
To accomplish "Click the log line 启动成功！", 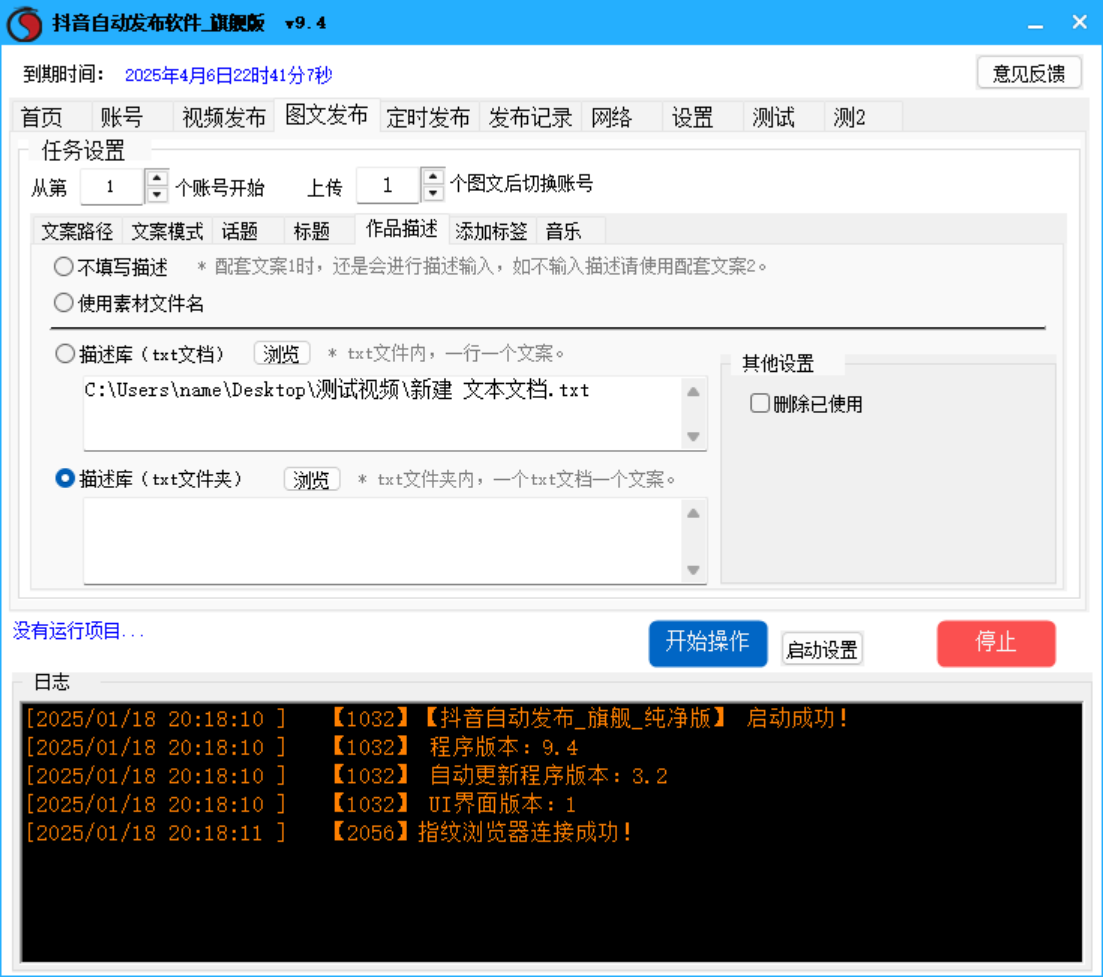I will coord(437,719).
